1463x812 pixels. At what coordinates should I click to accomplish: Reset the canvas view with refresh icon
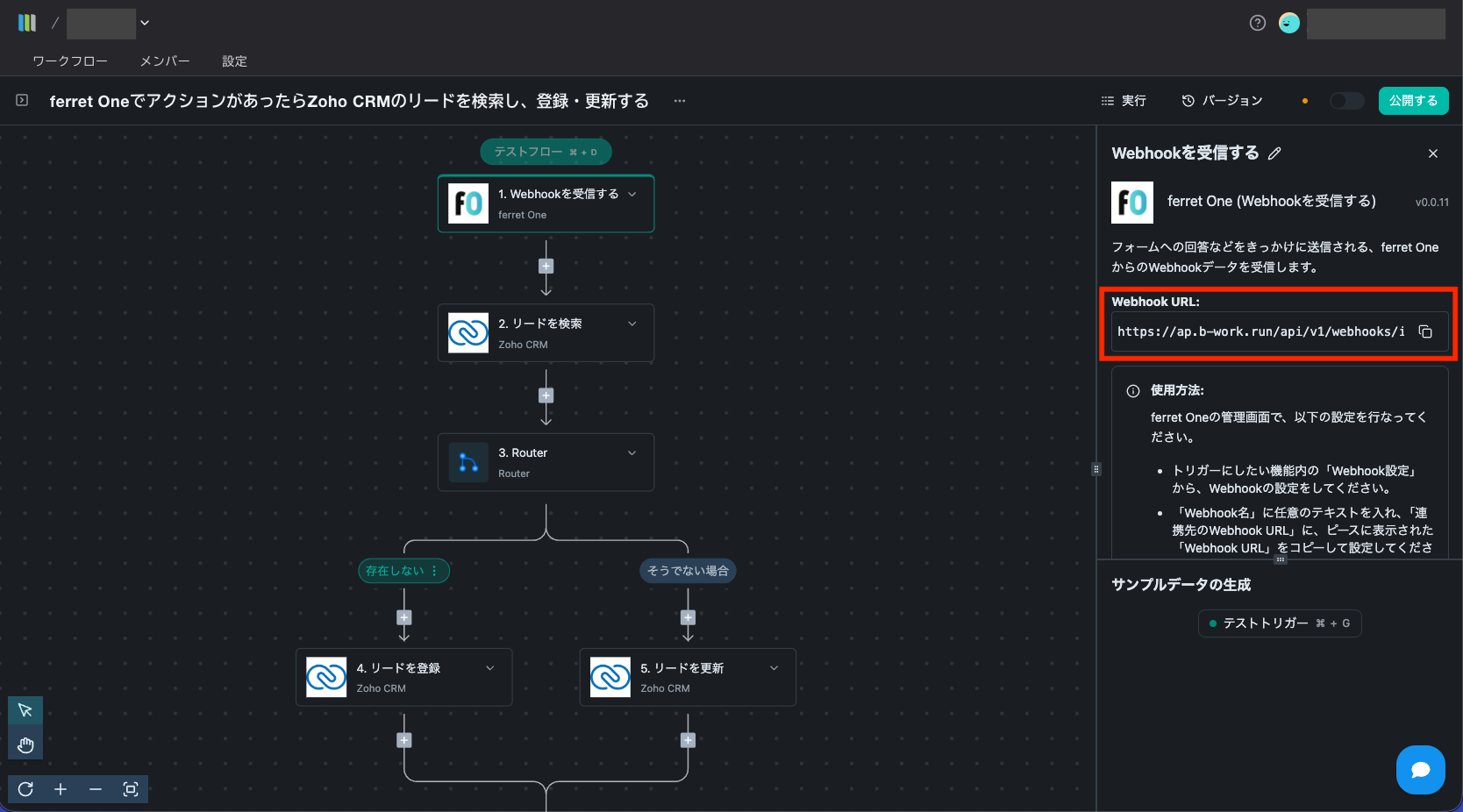(25, 789)
